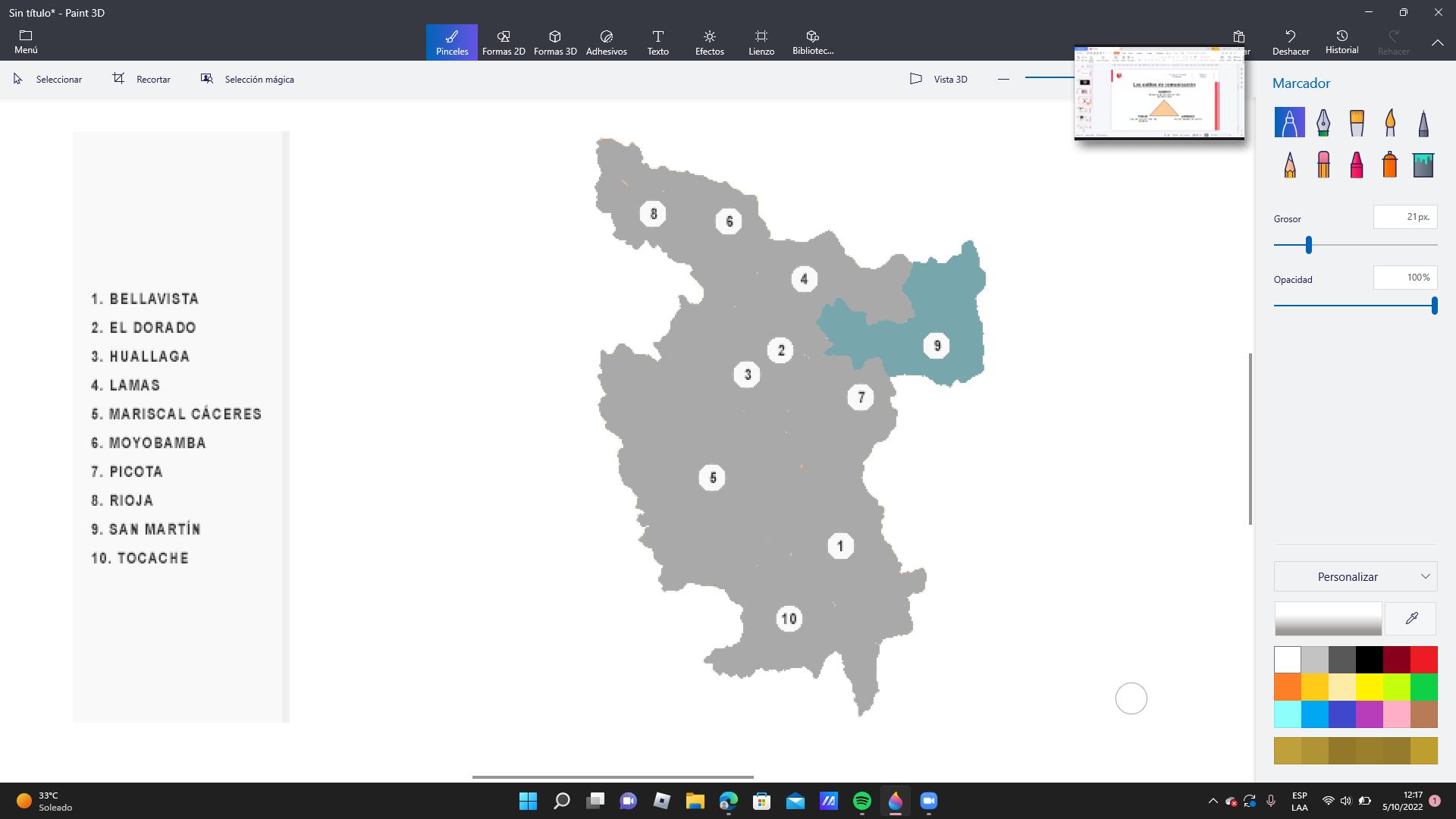This screenshot has width=1456, height=819.
Task: Pick the red color swatch
Action: click(1423, 660)
